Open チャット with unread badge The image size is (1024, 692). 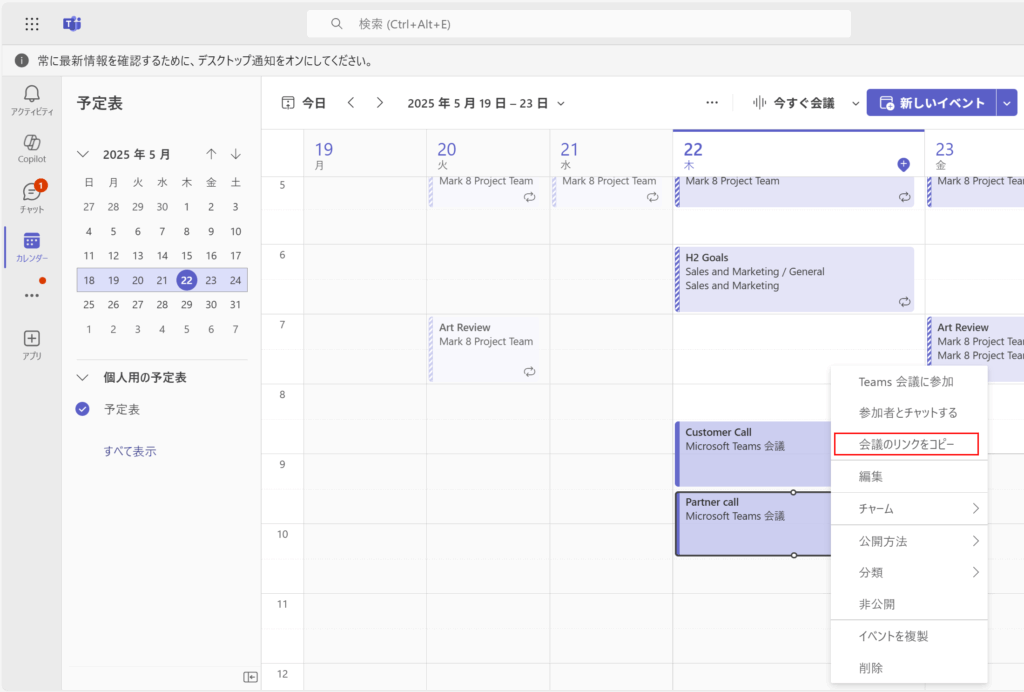(x=31, y=197)
